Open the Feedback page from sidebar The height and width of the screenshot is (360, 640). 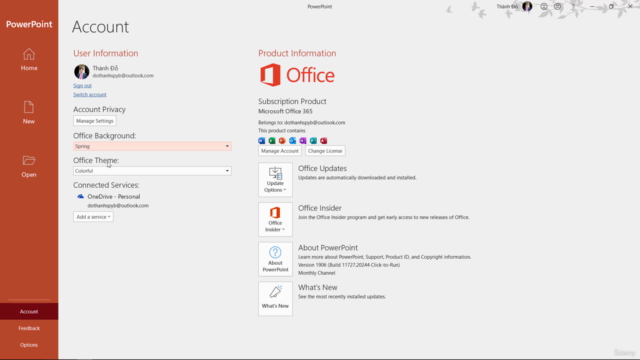click(x=29, y=328)
